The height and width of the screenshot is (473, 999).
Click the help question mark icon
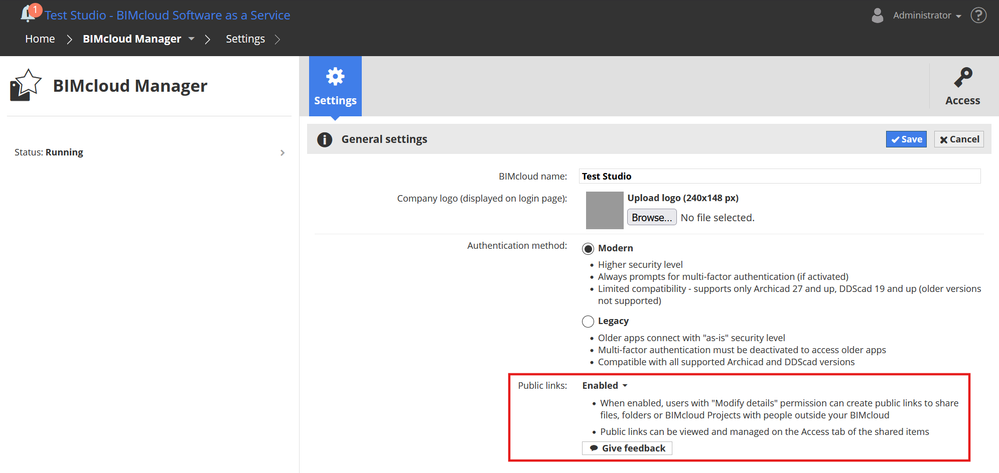click(x=978, y=15)
